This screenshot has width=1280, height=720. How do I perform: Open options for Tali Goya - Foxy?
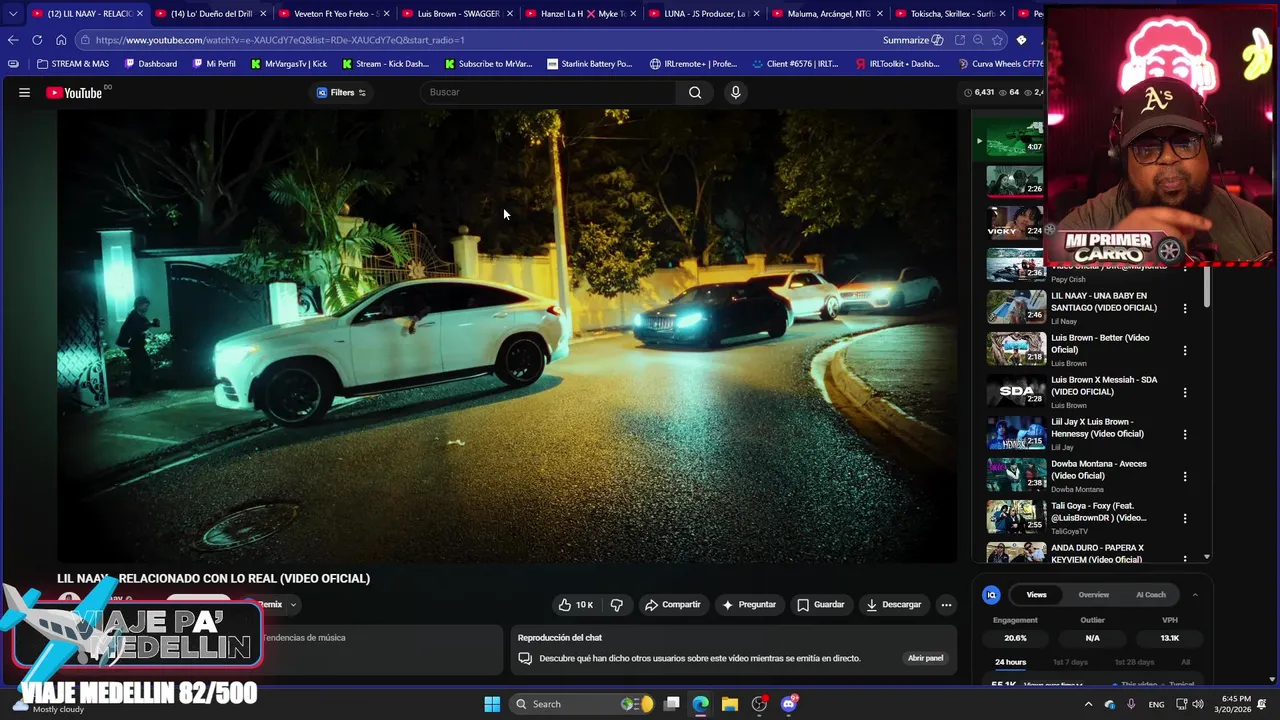click(x=1185, y=518)
